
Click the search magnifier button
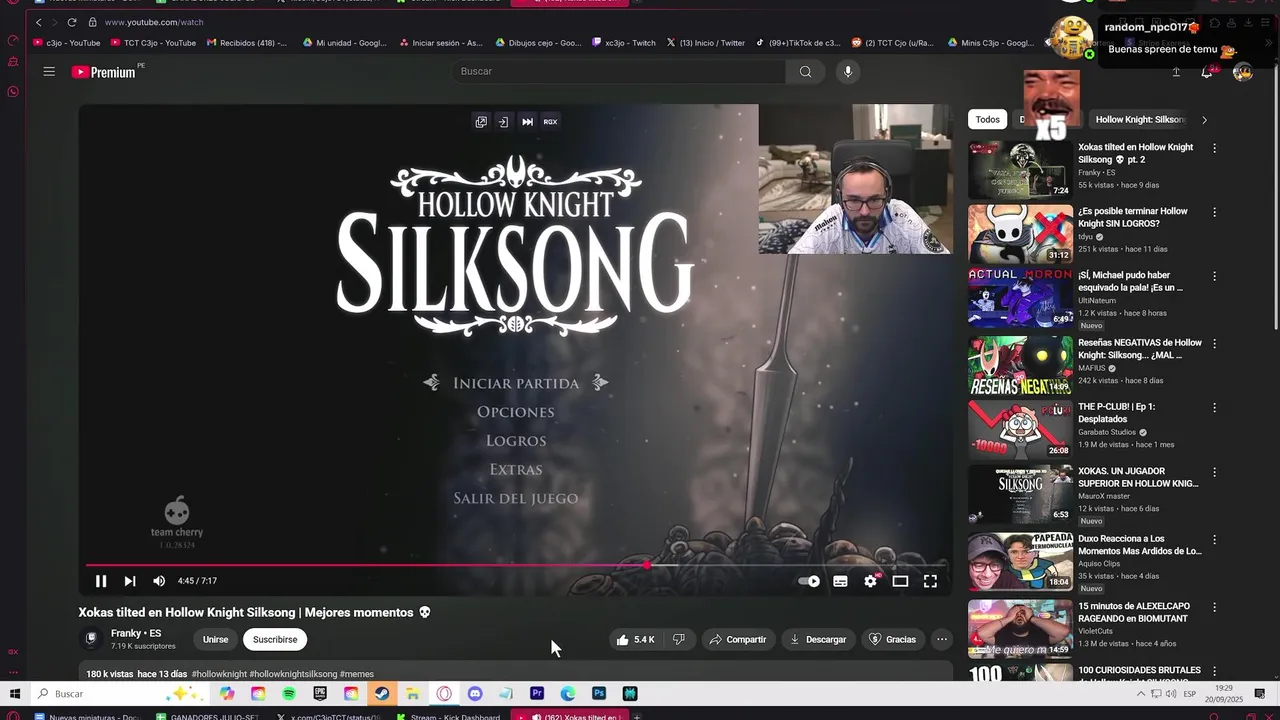pos(805,71)
